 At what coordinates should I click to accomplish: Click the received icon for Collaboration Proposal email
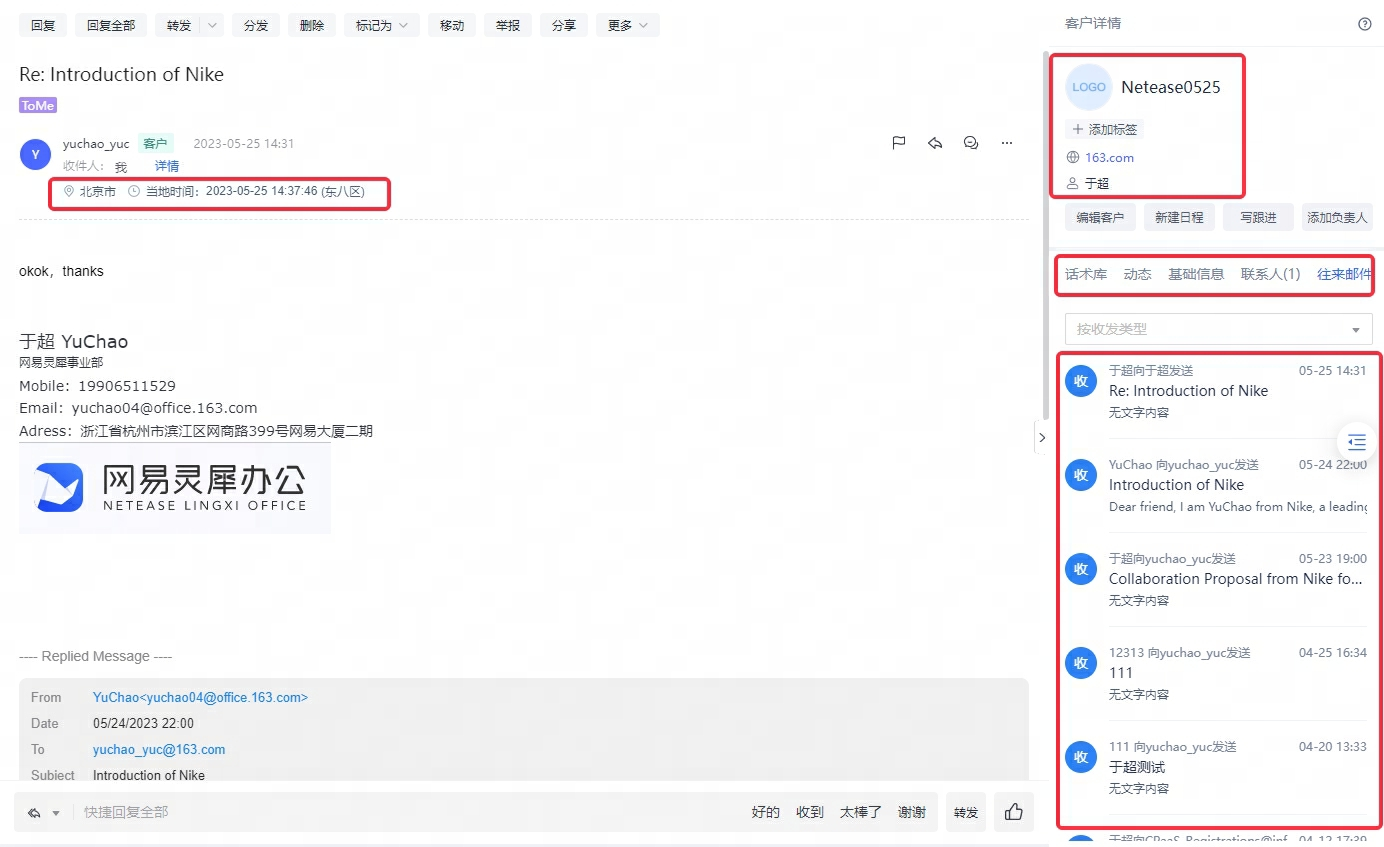point(1081,569)
